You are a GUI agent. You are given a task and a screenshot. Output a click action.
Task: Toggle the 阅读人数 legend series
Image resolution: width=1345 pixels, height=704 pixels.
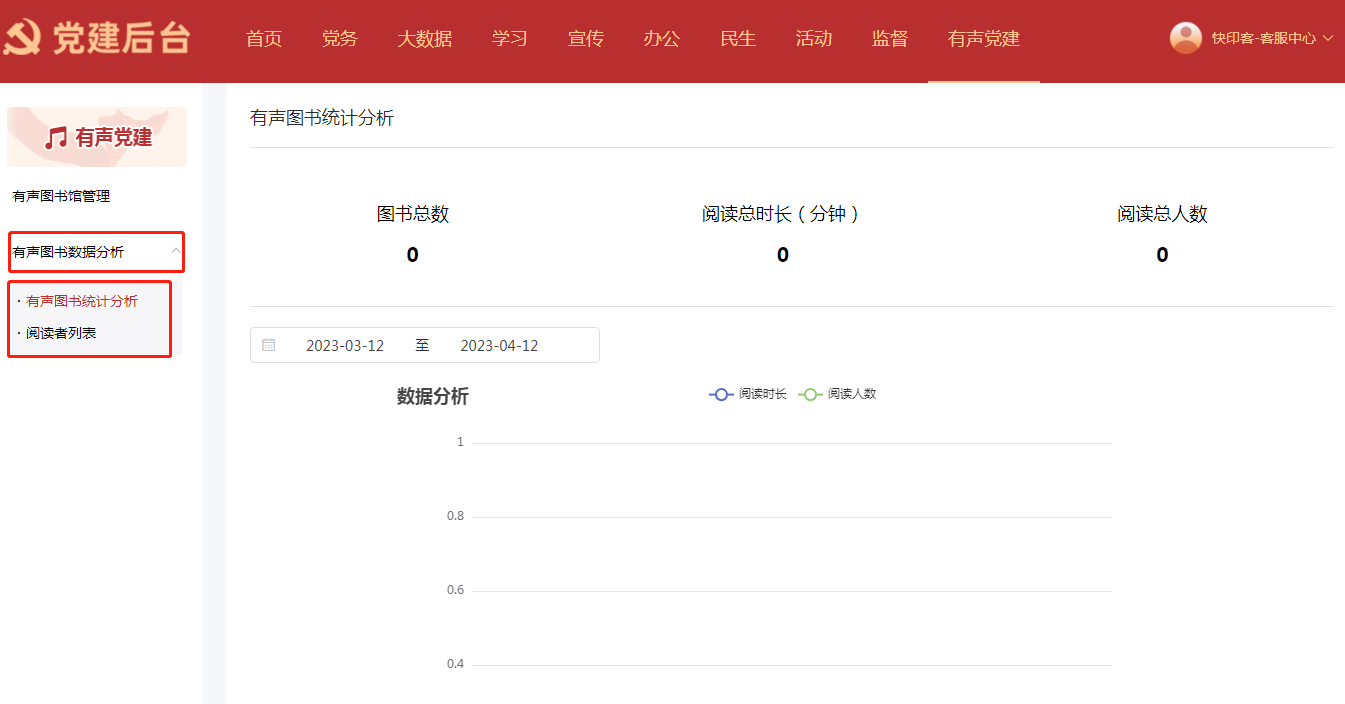point(837,394)
